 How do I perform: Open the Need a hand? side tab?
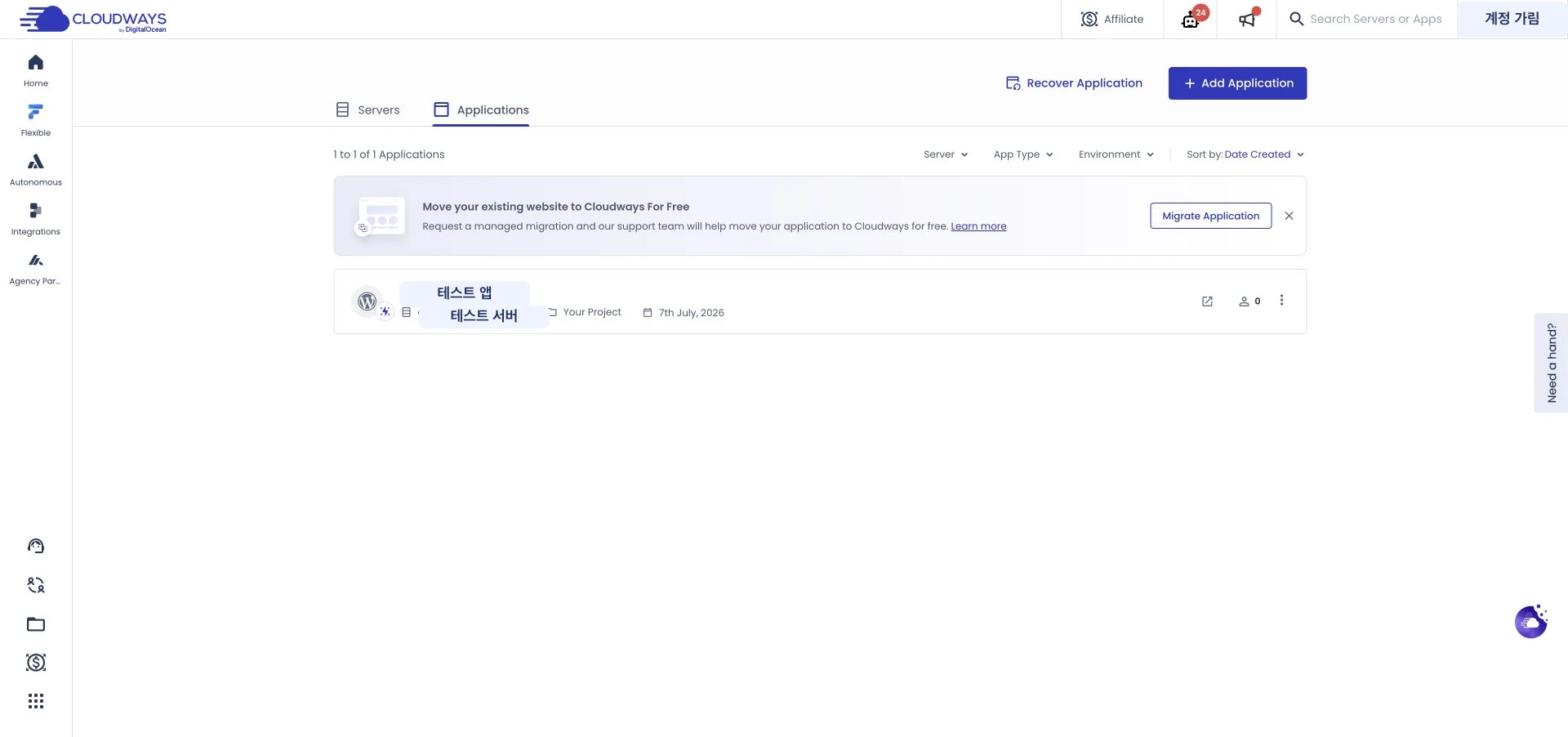coord(1551,363)
